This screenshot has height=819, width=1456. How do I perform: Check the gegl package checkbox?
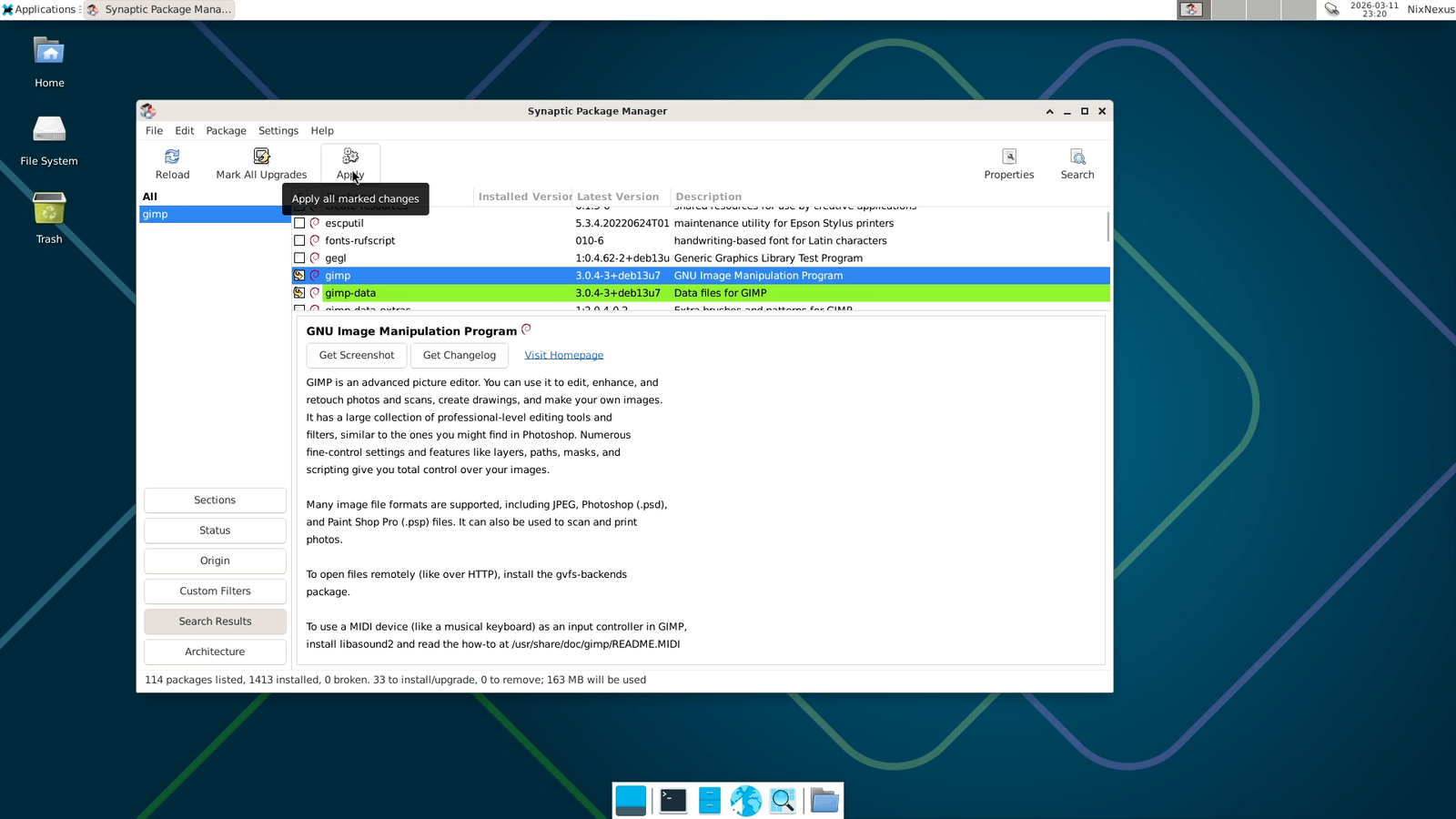click(300, 258)
